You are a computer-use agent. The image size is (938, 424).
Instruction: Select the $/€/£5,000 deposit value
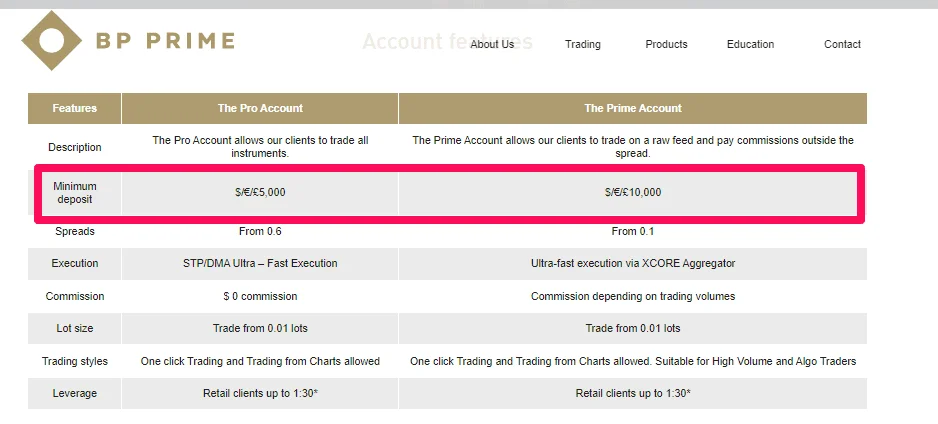(x=260, y=193)
